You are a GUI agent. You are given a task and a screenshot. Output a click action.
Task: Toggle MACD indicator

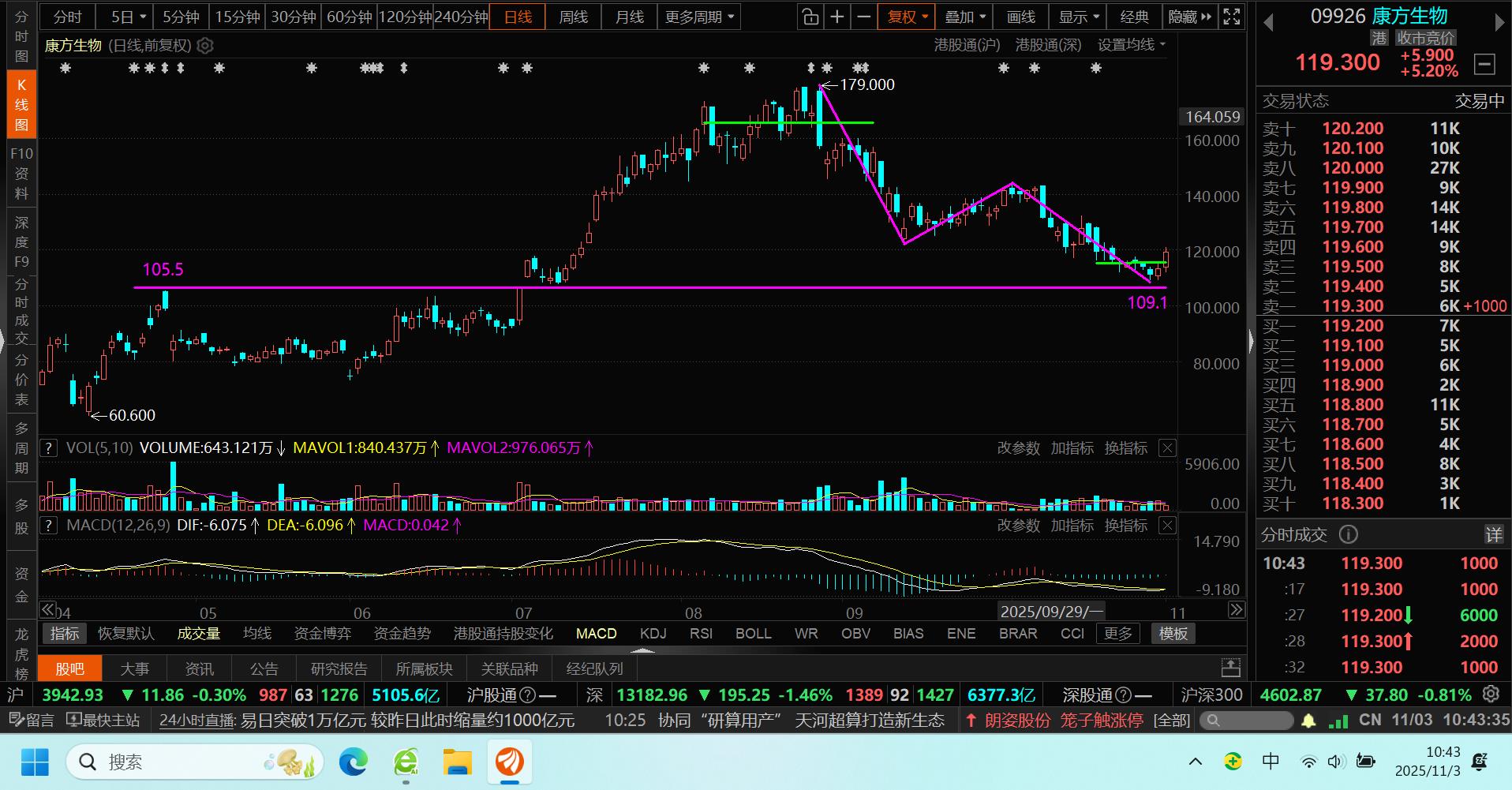(596, 634)
